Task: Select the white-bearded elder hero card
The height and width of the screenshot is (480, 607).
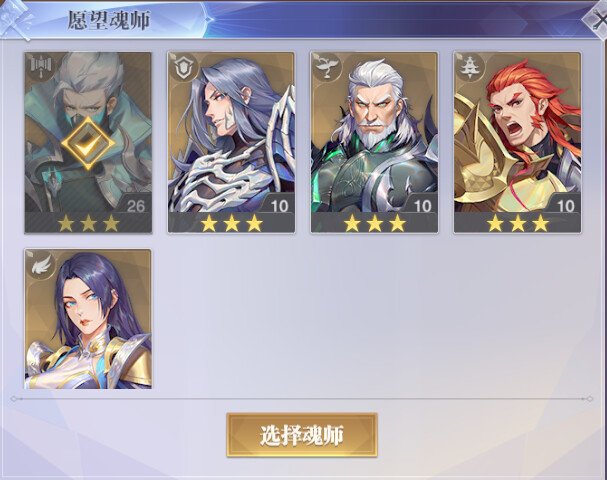Action: point(374,142)
